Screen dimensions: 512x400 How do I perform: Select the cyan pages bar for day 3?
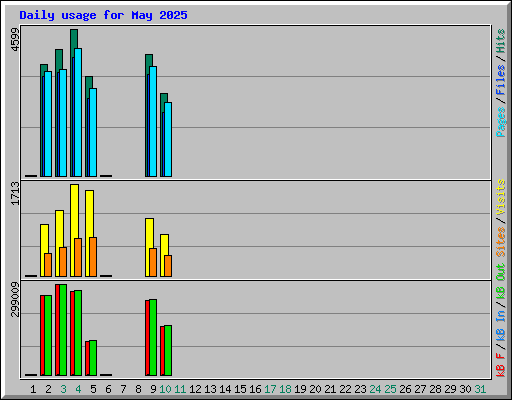pyautogui.click(x=63, y=123)
